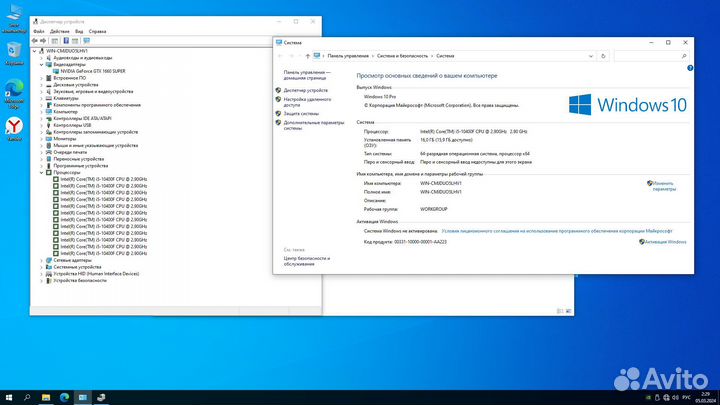Open Диспетчер устройств sidebar link
The height and width of the screenshot is (405, 720).
(x=305, y=90)
